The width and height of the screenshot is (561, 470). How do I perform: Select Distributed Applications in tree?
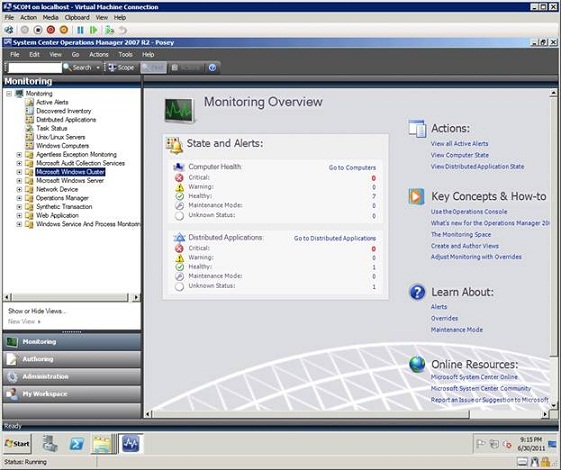coord(66,119)
